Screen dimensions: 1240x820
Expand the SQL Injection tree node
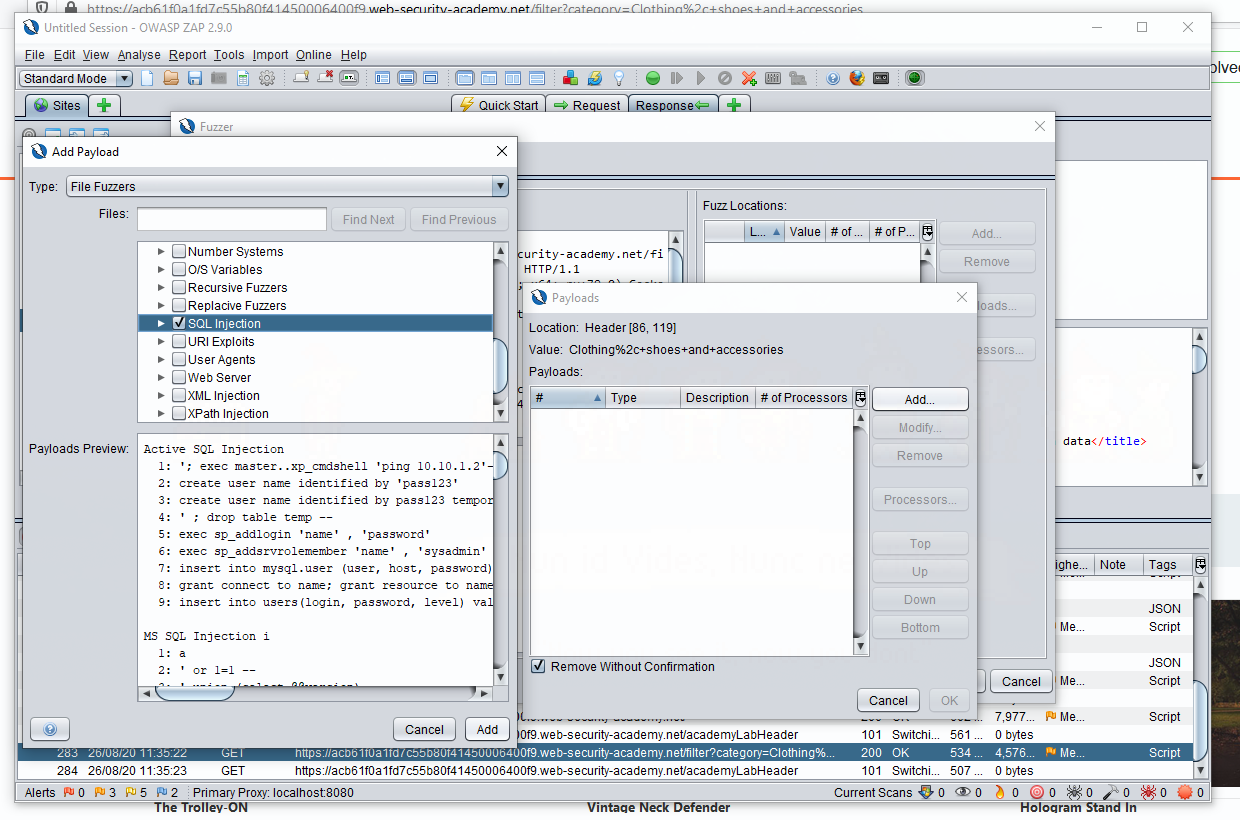pos(161,323)
